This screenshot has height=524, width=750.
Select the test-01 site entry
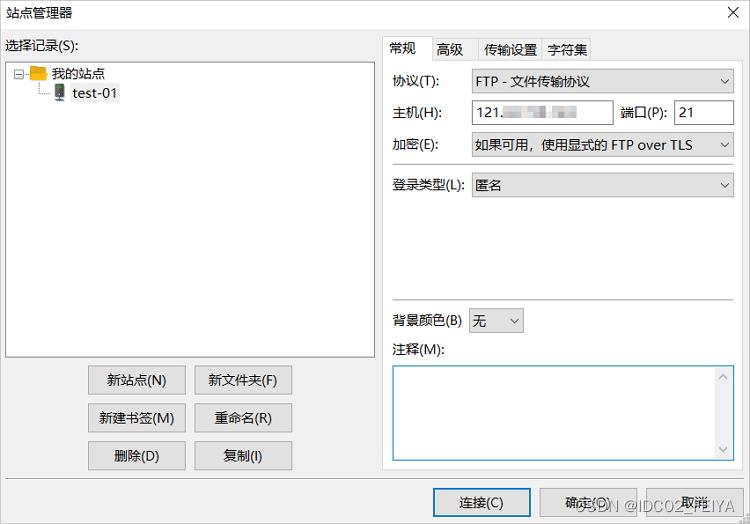click(95, 93)
